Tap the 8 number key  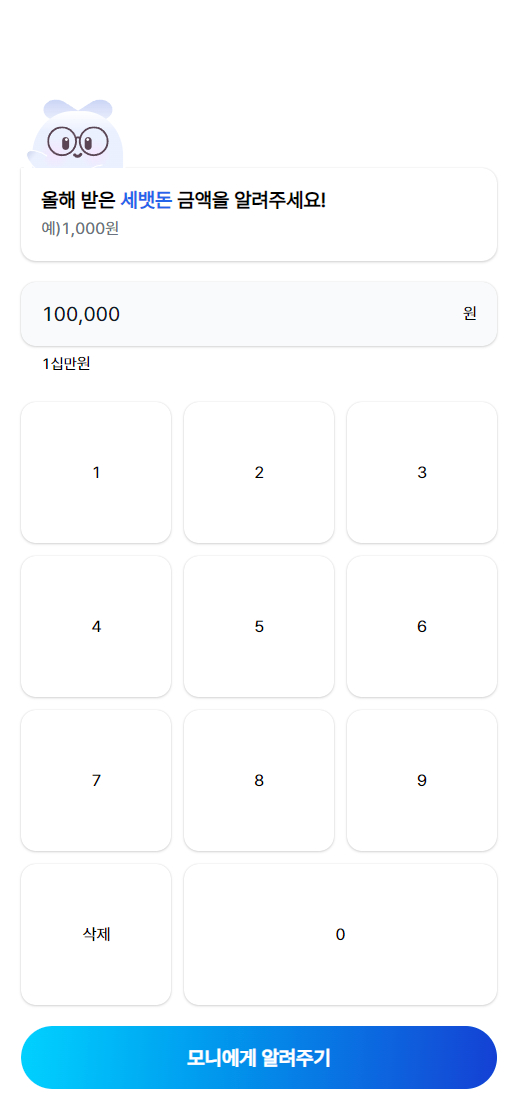coord(259,781)
